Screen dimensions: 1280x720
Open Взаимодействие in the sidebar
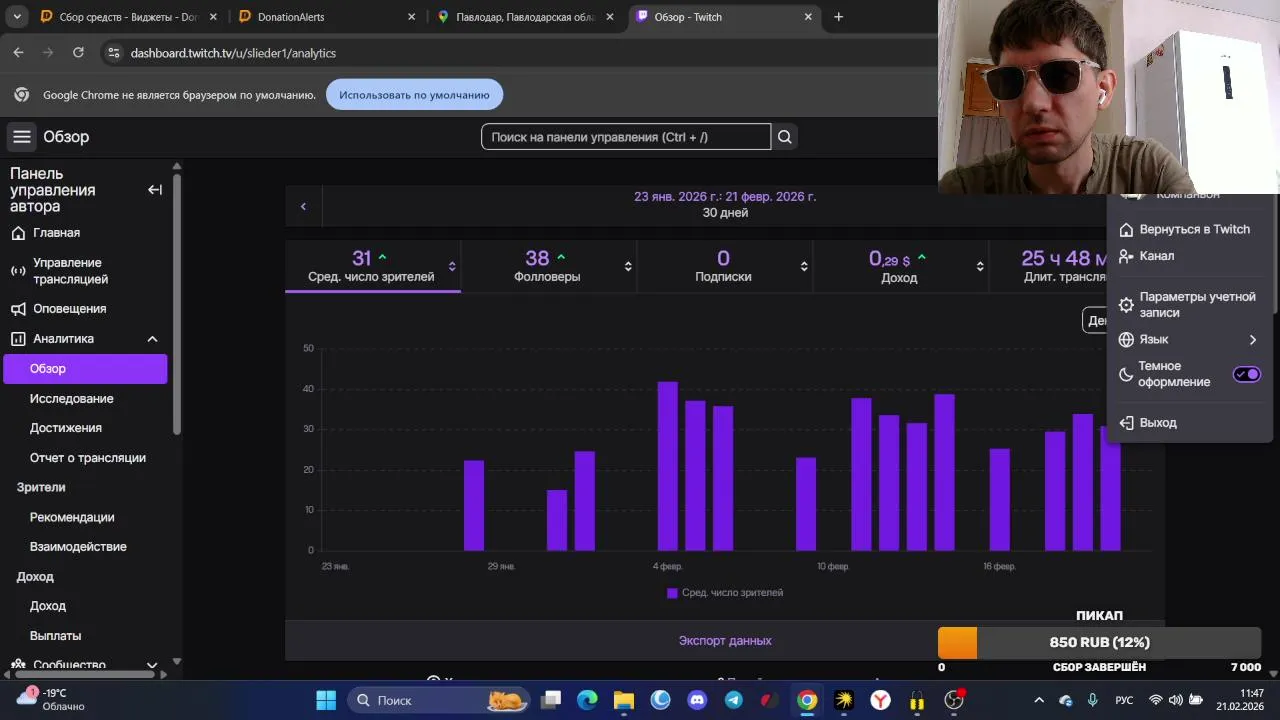[78, 547]
